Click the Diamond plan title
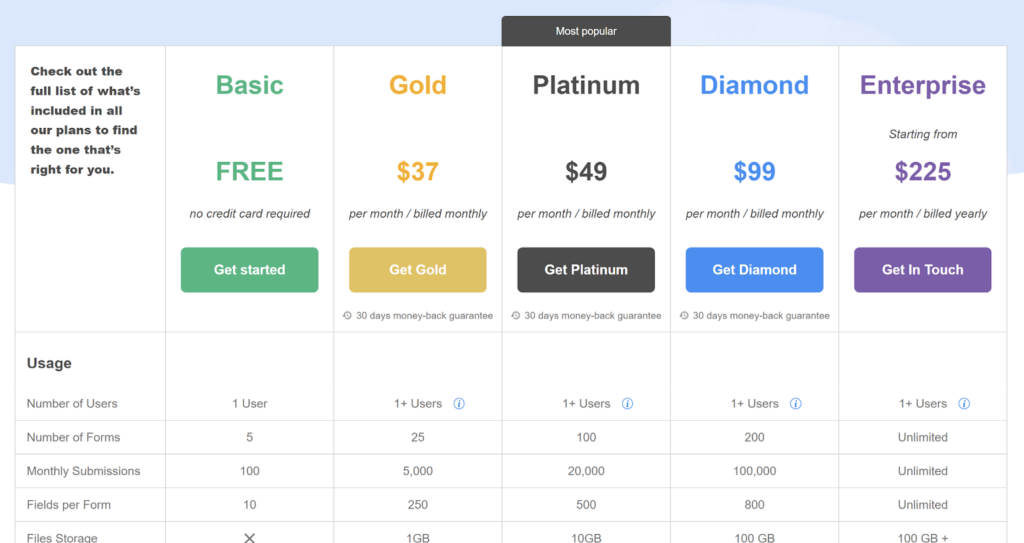Viewport: 1024px width, 543px height. pos(754,85)
